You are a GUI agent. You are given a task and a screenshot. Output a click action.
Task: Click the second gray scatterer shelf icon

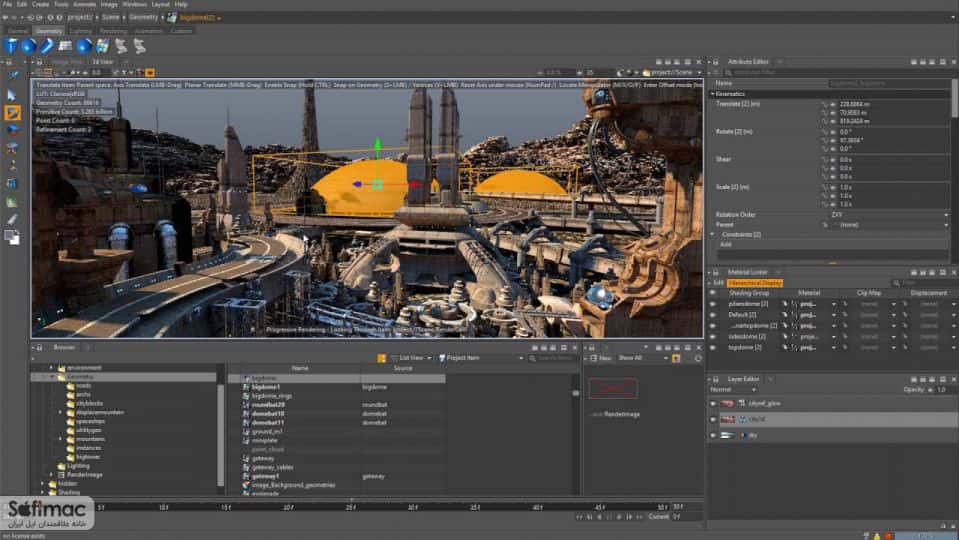(x=139, y=46)
